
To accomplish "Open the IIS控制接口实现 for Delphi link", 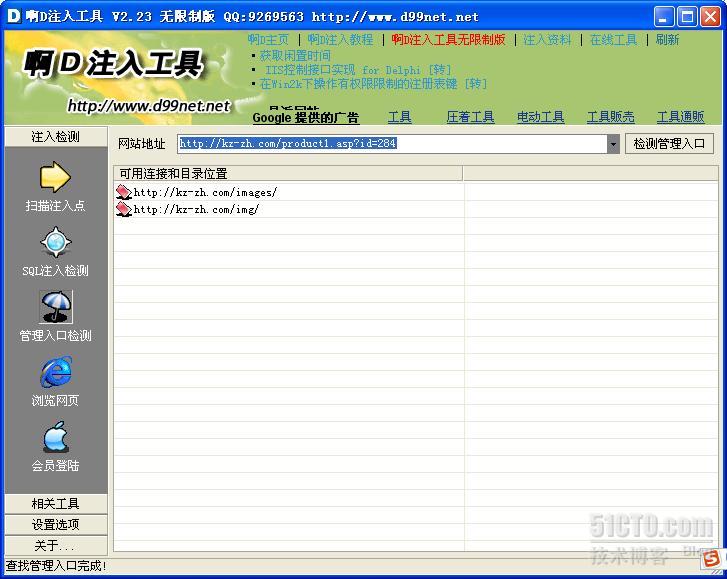I will 357,70.
